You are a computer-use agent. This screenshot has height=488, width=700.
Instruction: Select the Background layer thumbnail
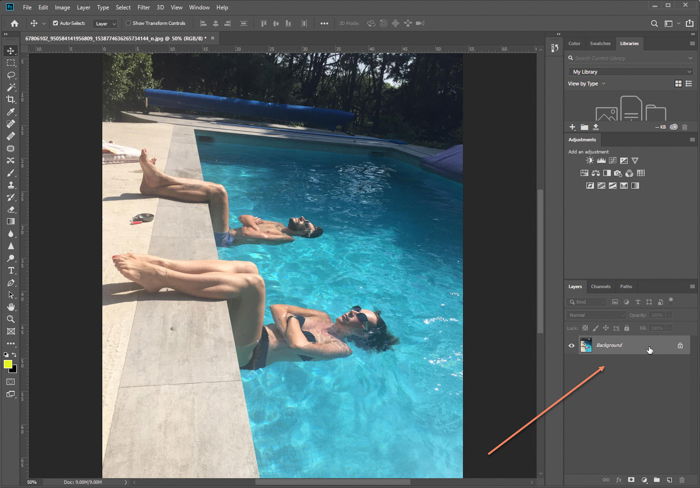pos(585,345)
